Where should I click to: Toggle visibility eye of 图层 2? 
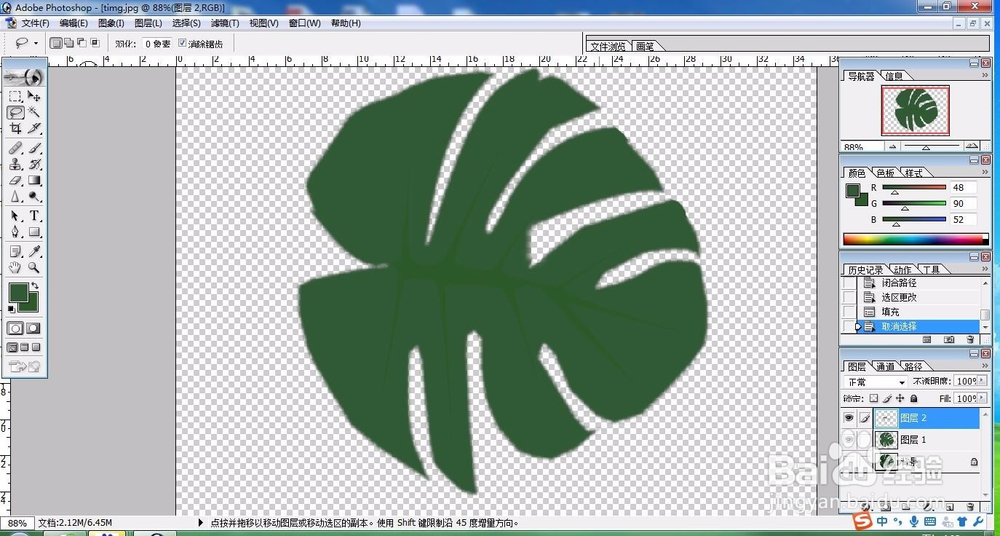(849, 419)
